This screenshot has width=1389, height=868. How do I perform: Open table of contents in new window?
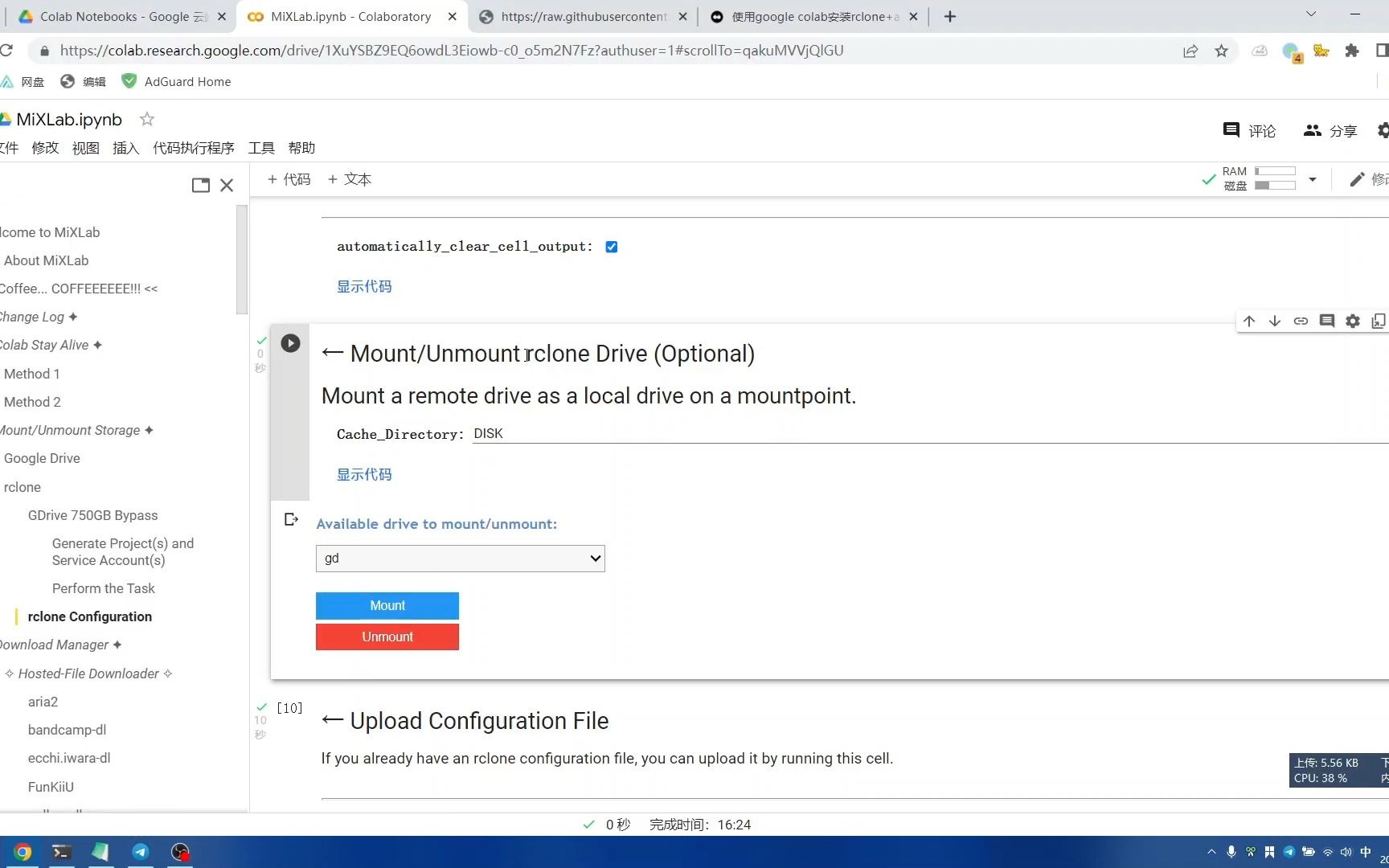tap(201, 186)
